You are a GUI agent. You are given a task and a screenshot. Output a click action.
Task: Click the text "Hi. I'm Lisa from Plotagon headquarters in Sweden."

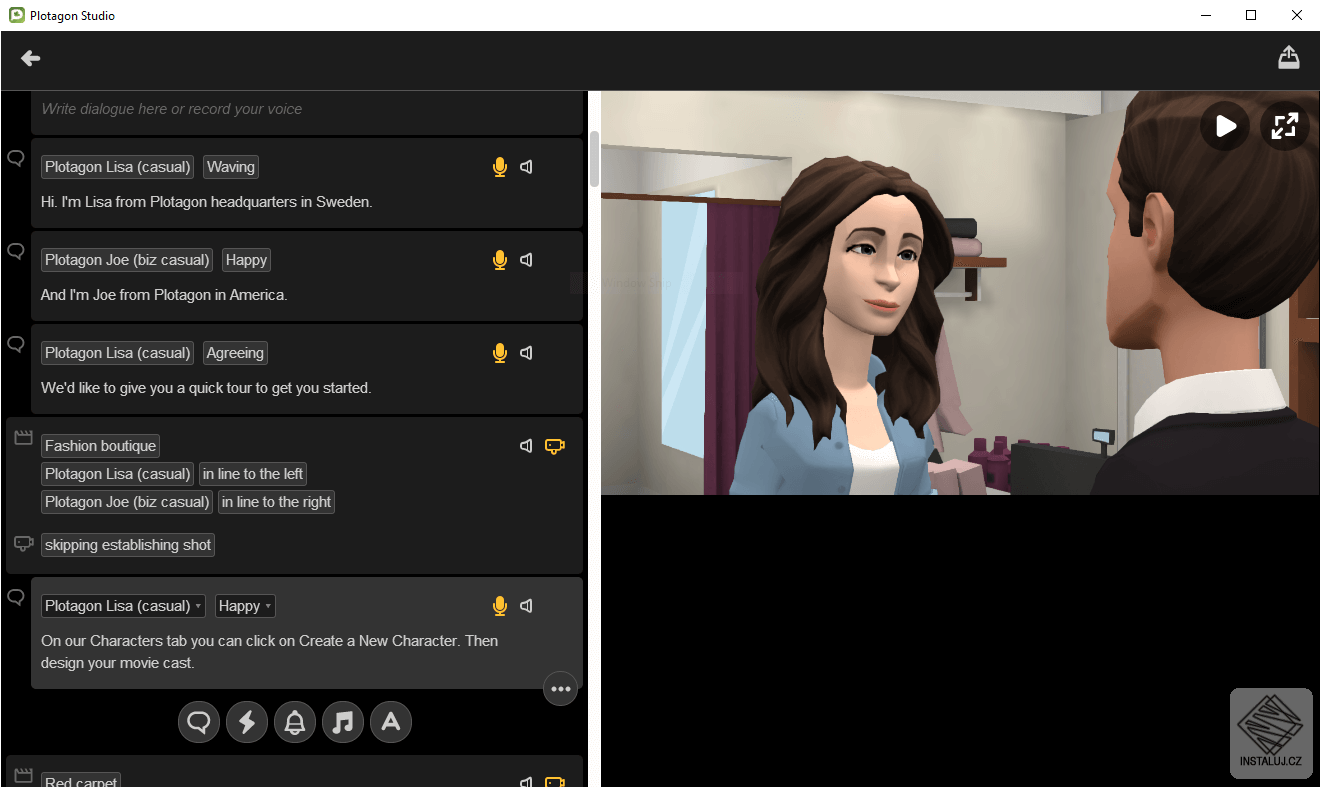click(x=206, y=202)
